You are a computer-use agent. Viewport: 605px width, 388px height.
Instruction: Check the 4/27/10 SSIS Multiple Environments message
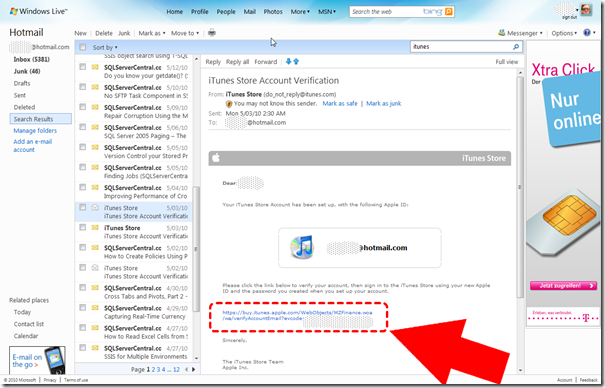click(x=83, y=348)
